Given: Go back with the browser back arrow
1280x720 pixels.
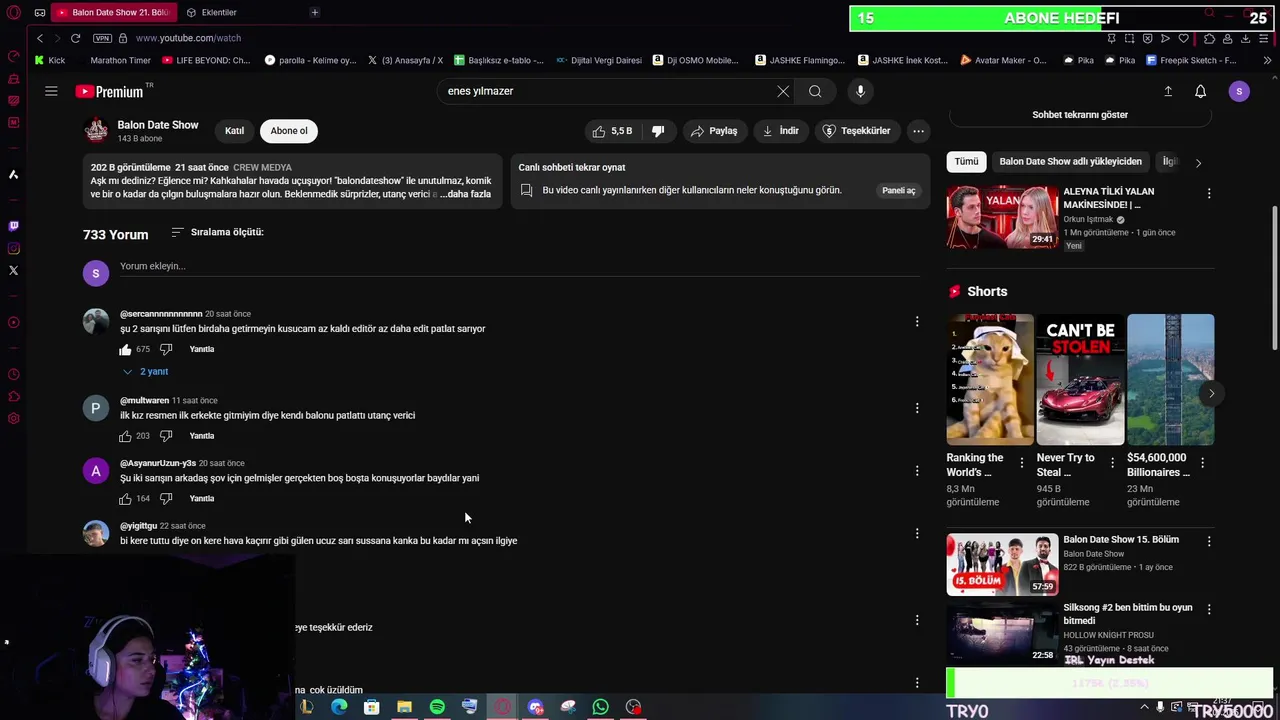Looking at the screenshot, I should 40,38.
